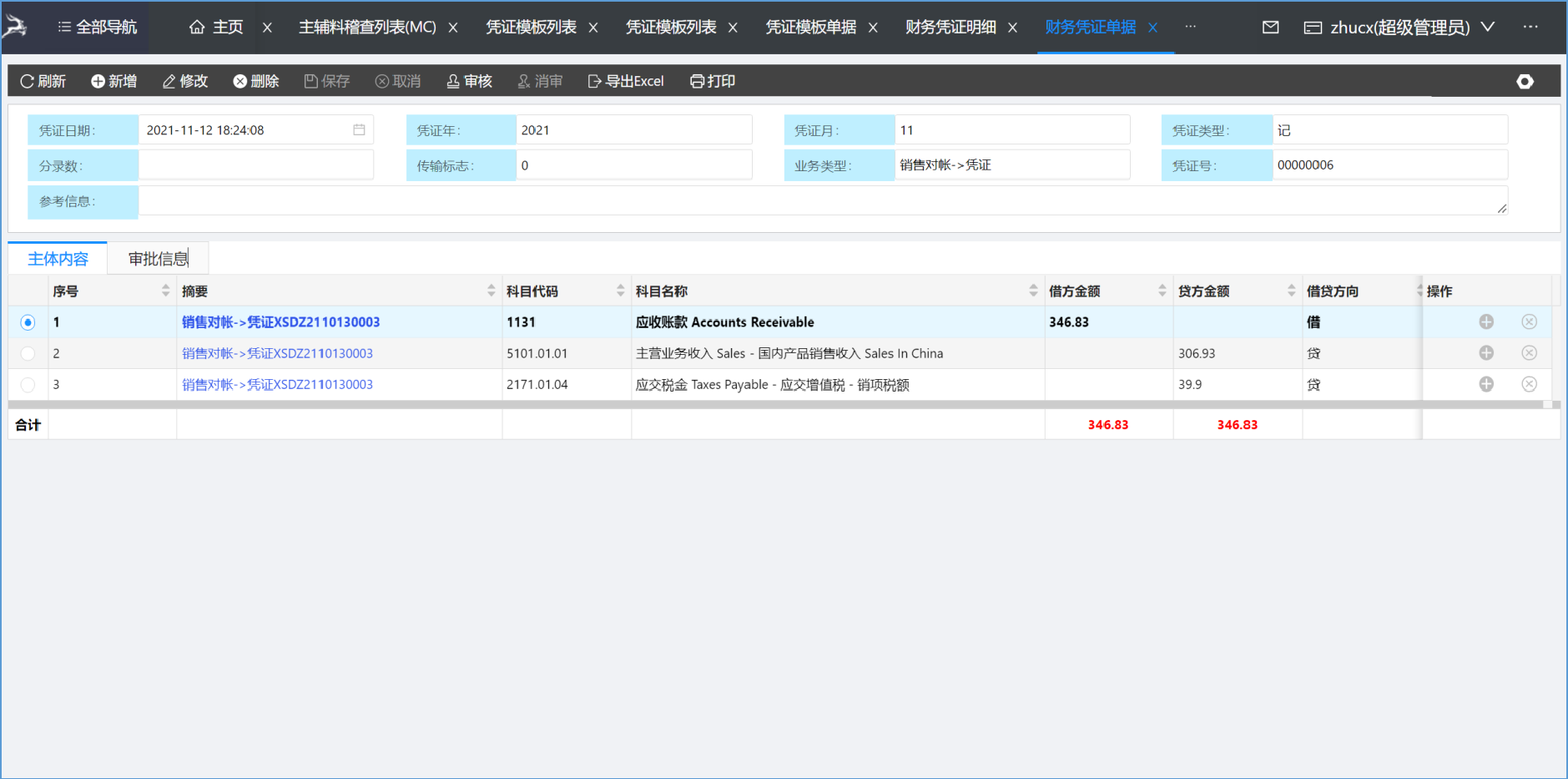Export voucher using 导出Excel icon
Viewport: 1568px width, 779px height.
point(594,81)
